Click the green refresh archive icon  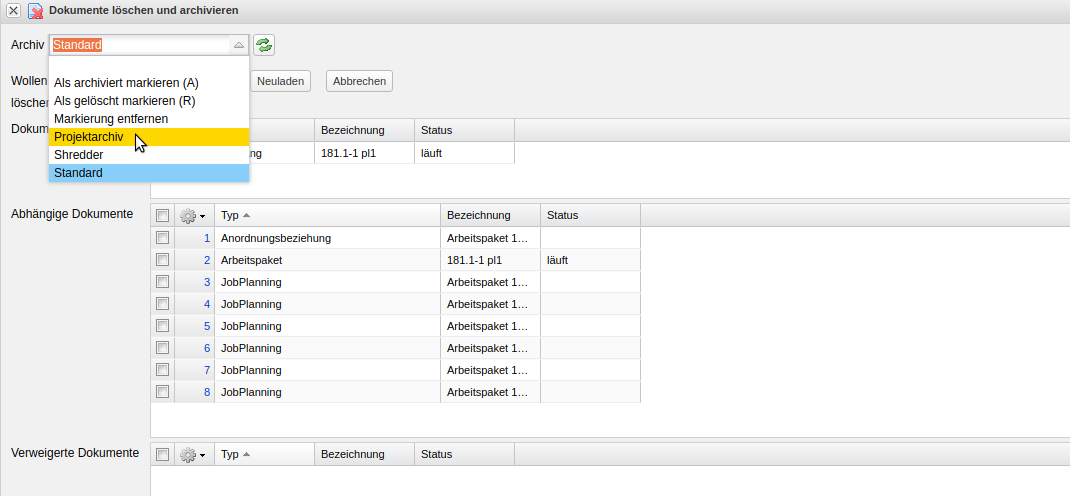(x=264, y=45)
